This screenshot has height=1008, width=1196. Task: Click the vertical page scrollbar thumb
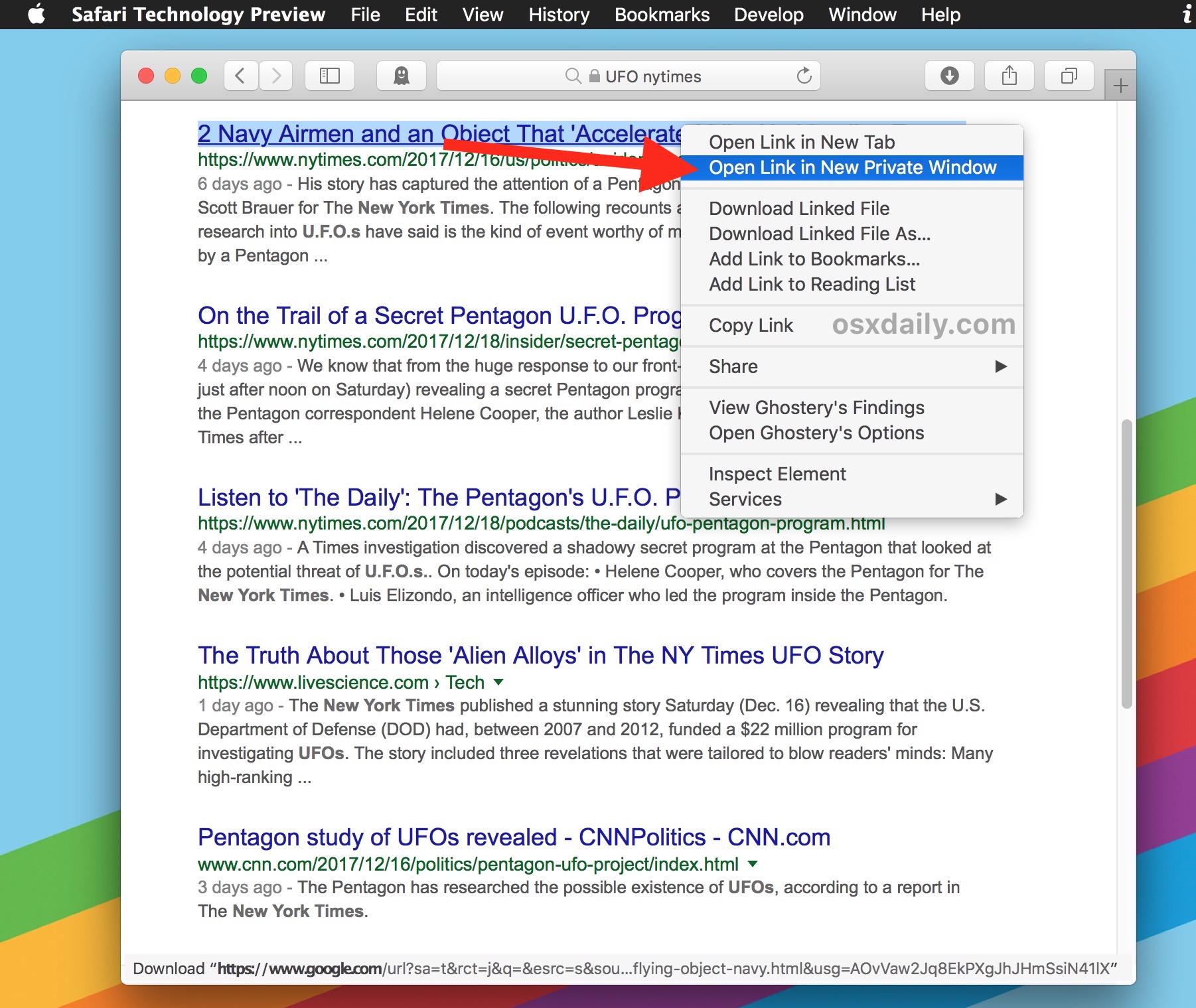coord(1126,564)
